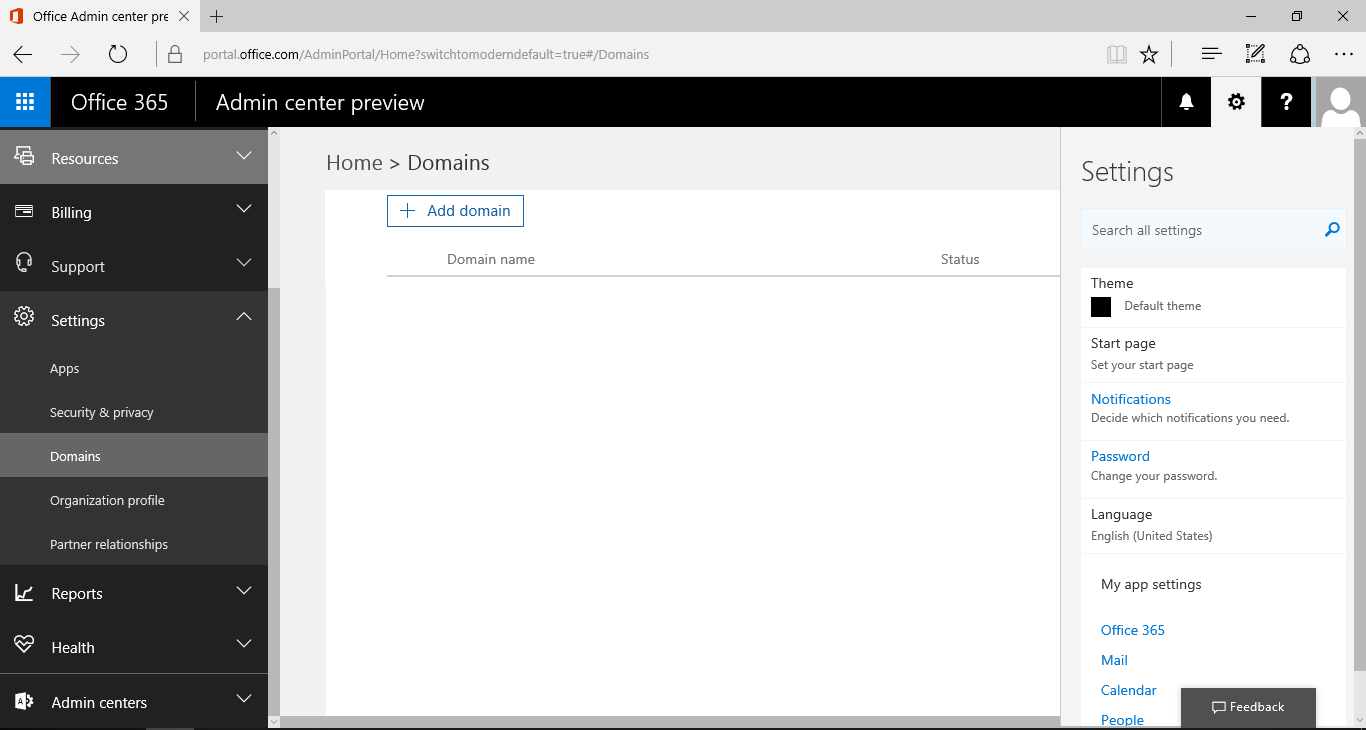Add page to favorites star icon

click(1149, 54)
